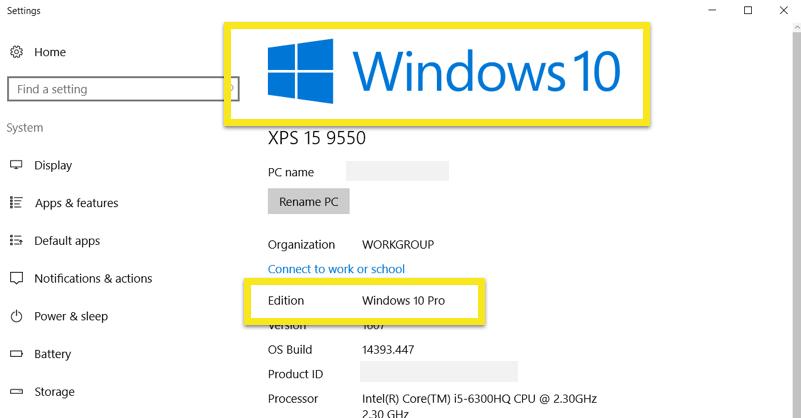Minimize the Settings window
This screenshot has width=801, height=418.
point(712,10)
